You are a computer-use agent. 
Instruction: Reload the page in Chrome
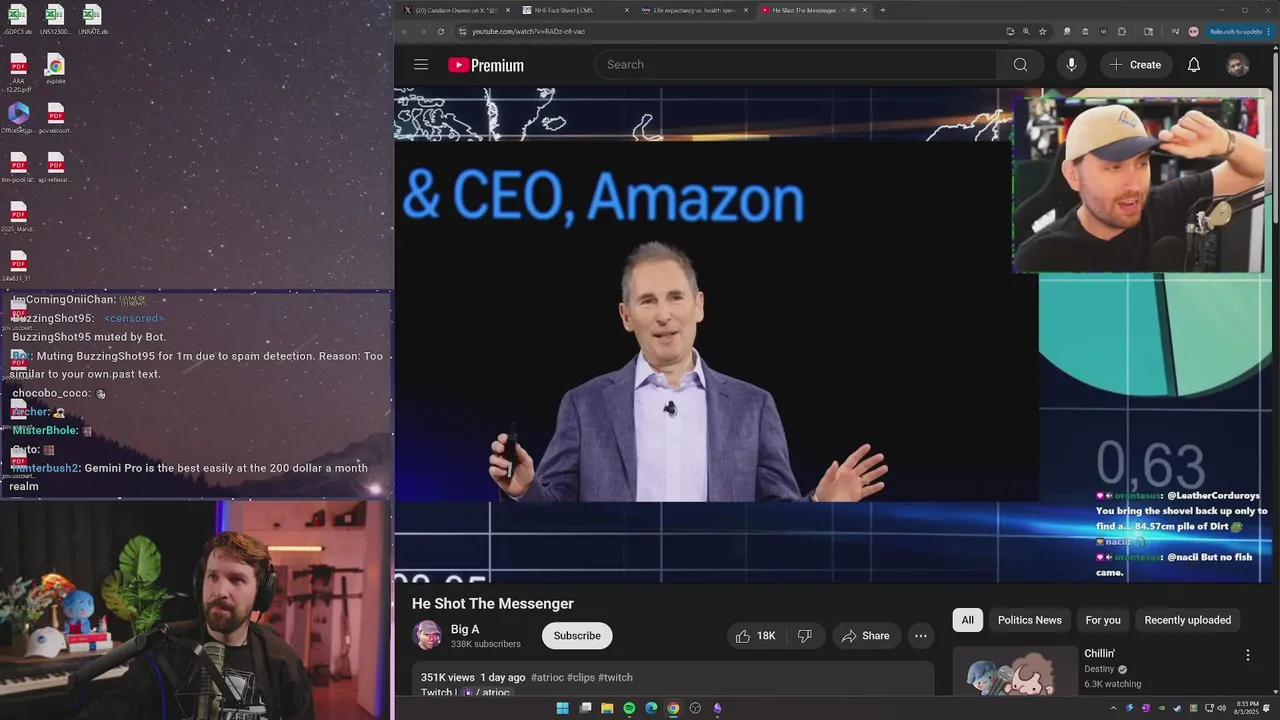coord(440,31)
